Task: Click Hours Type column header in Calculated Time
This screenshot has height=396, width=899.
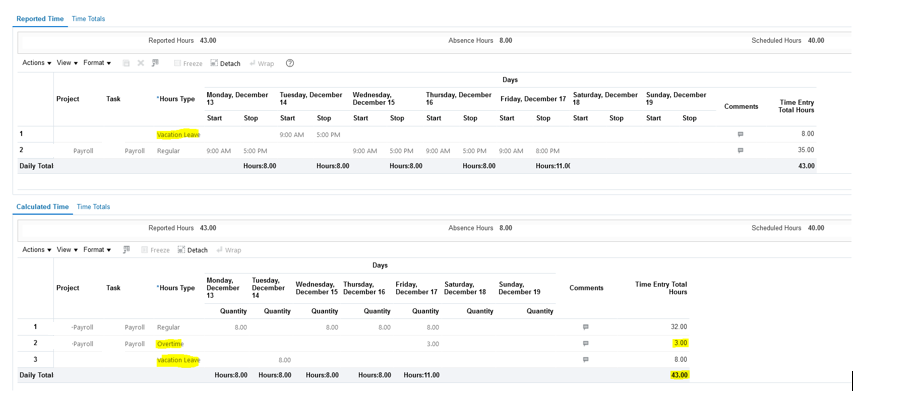Action: [175, 288]
